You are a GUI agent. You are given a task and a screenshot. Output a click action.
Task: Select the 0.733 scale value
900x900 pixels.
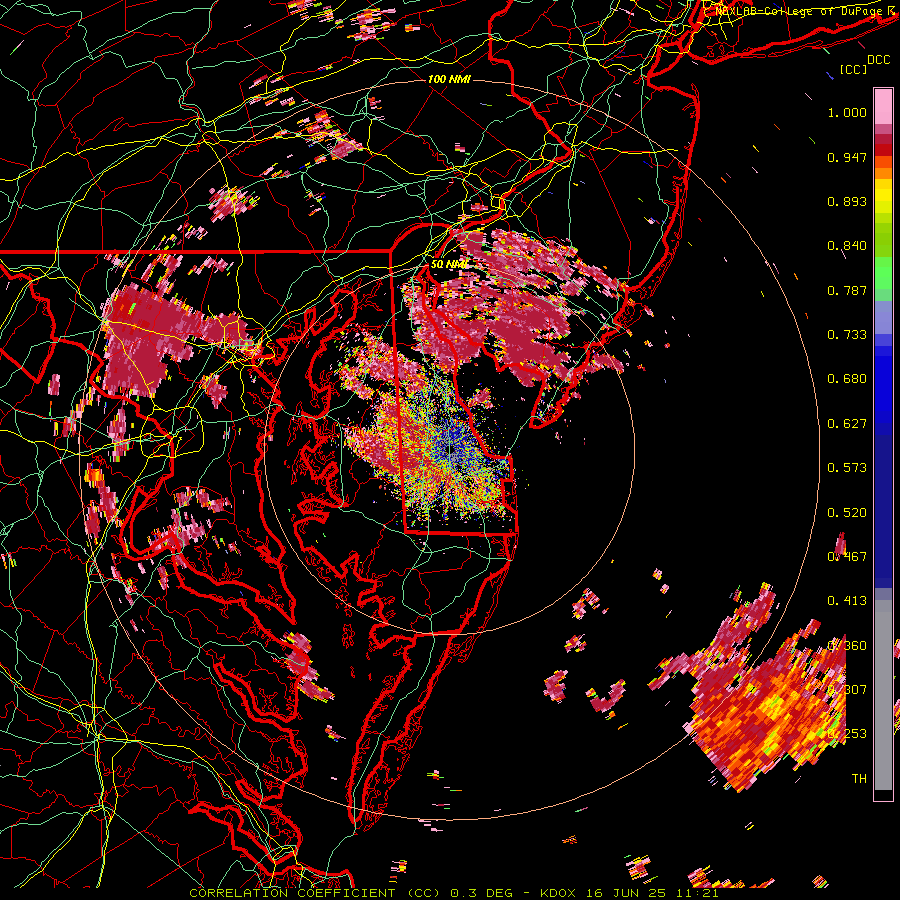tap(847, 335)
